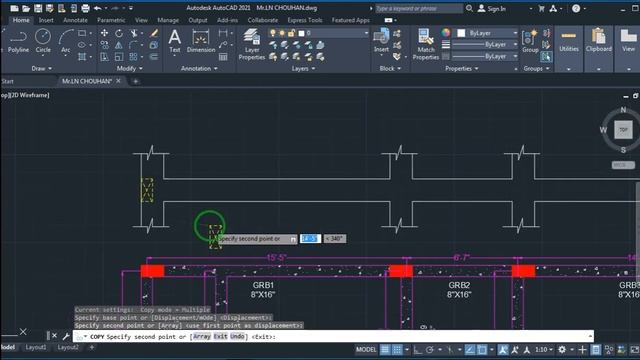This screenshot has height=360, width=640.
Task: Select the Arc drawing tool
Action: pyautogui.click(x=65, y=41)
